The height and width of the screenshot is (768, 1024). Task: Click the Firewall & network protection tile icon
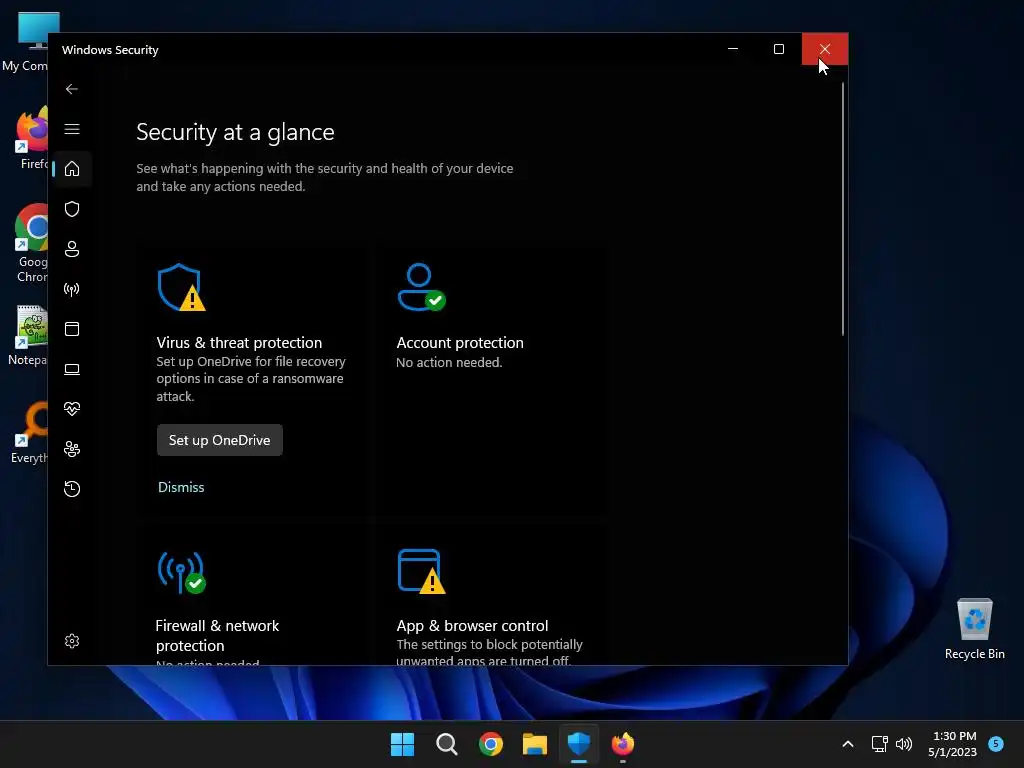point(181,573)
